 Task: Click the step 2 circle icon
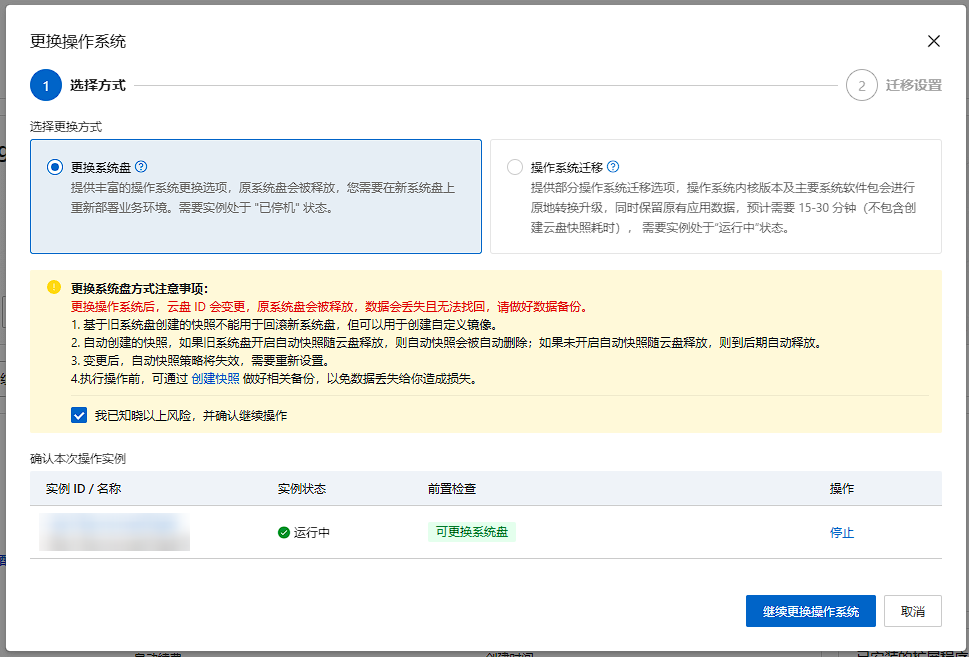tap(861, 85)
